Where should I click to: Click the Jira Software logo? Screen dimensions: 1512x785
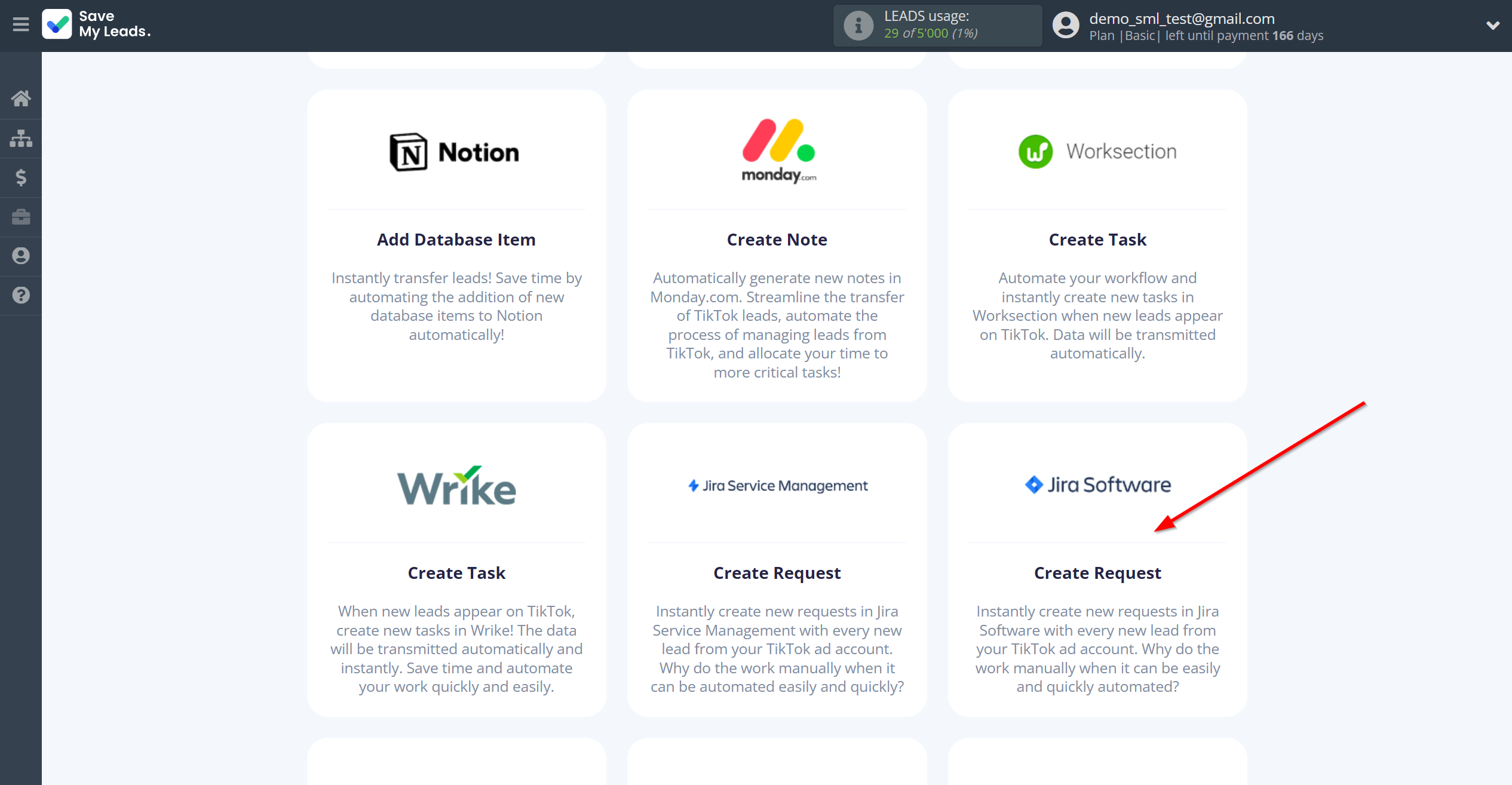click(x=1098, y=485)
